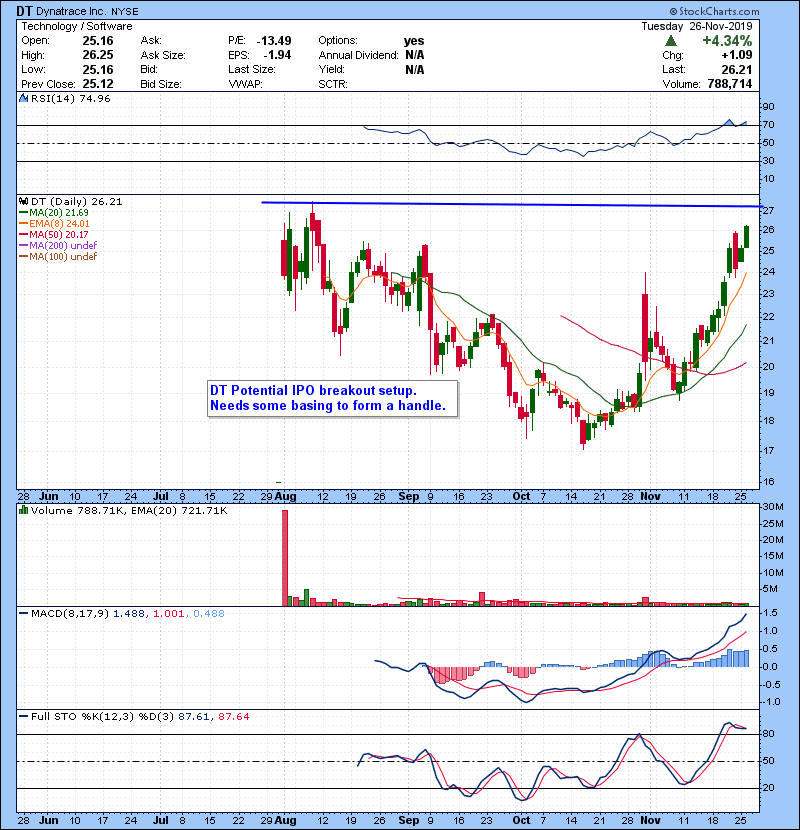Click the DT (Daily) 26.21 chart label

pyautogui.click(x=77, y=201)
